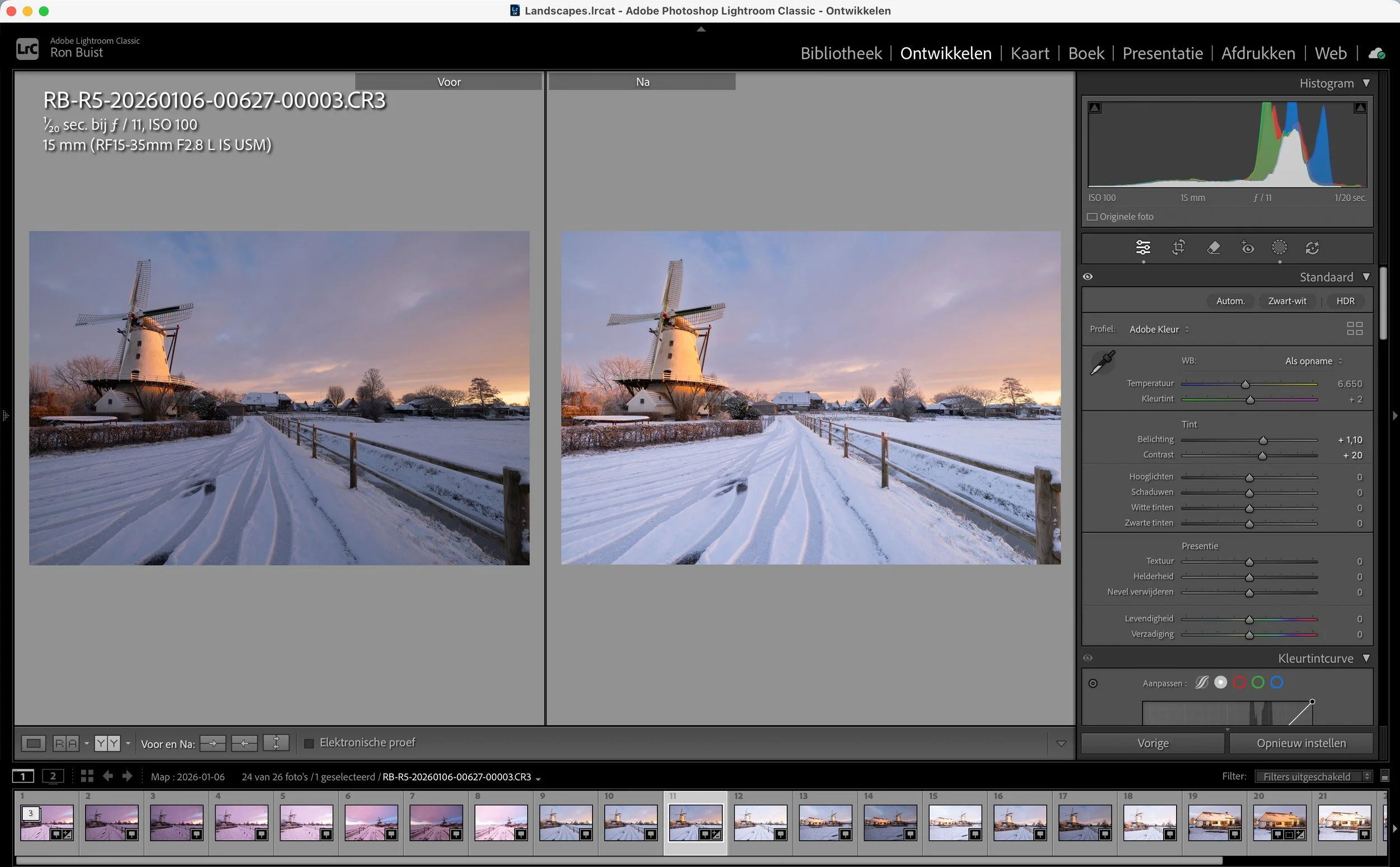Toggle visibility eye next to Standaard panel
The image size is (1400, 867).
pos(1088,276)
